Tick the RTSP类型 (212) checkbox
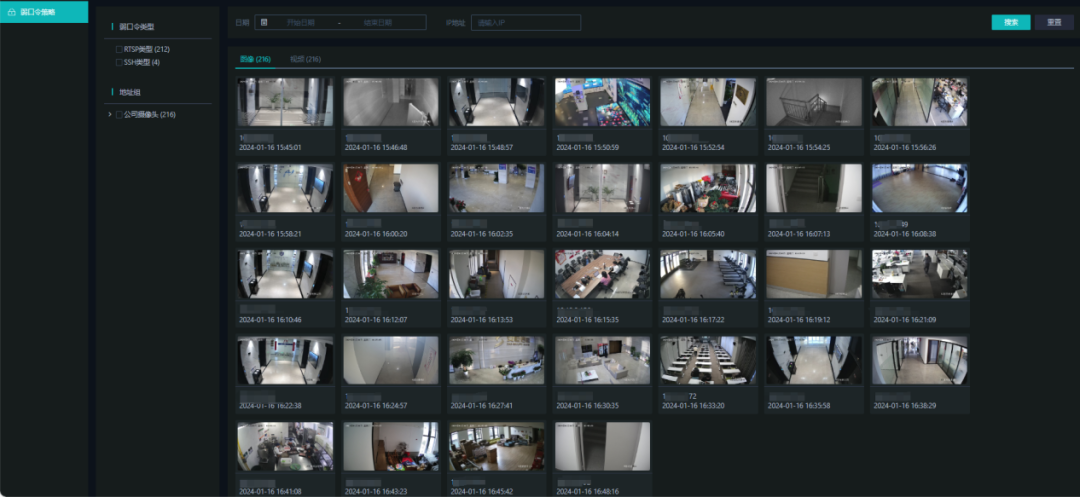The height and width of the screenshot is (497, 1080). pyautogui.click(x=120, y=49)
